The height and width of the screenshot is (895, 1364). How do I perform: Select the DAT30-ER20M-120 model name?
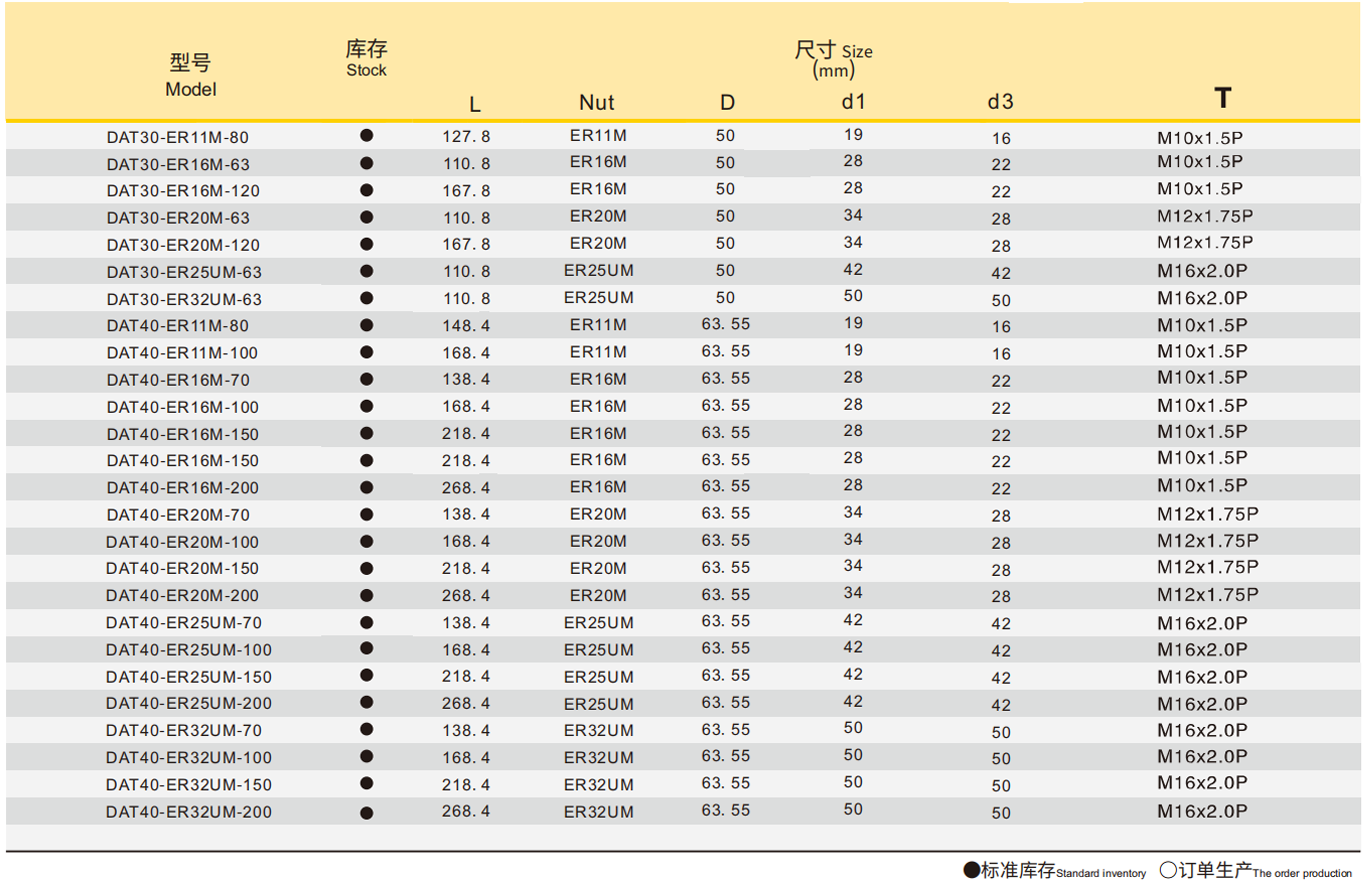[x=178, y=244]
